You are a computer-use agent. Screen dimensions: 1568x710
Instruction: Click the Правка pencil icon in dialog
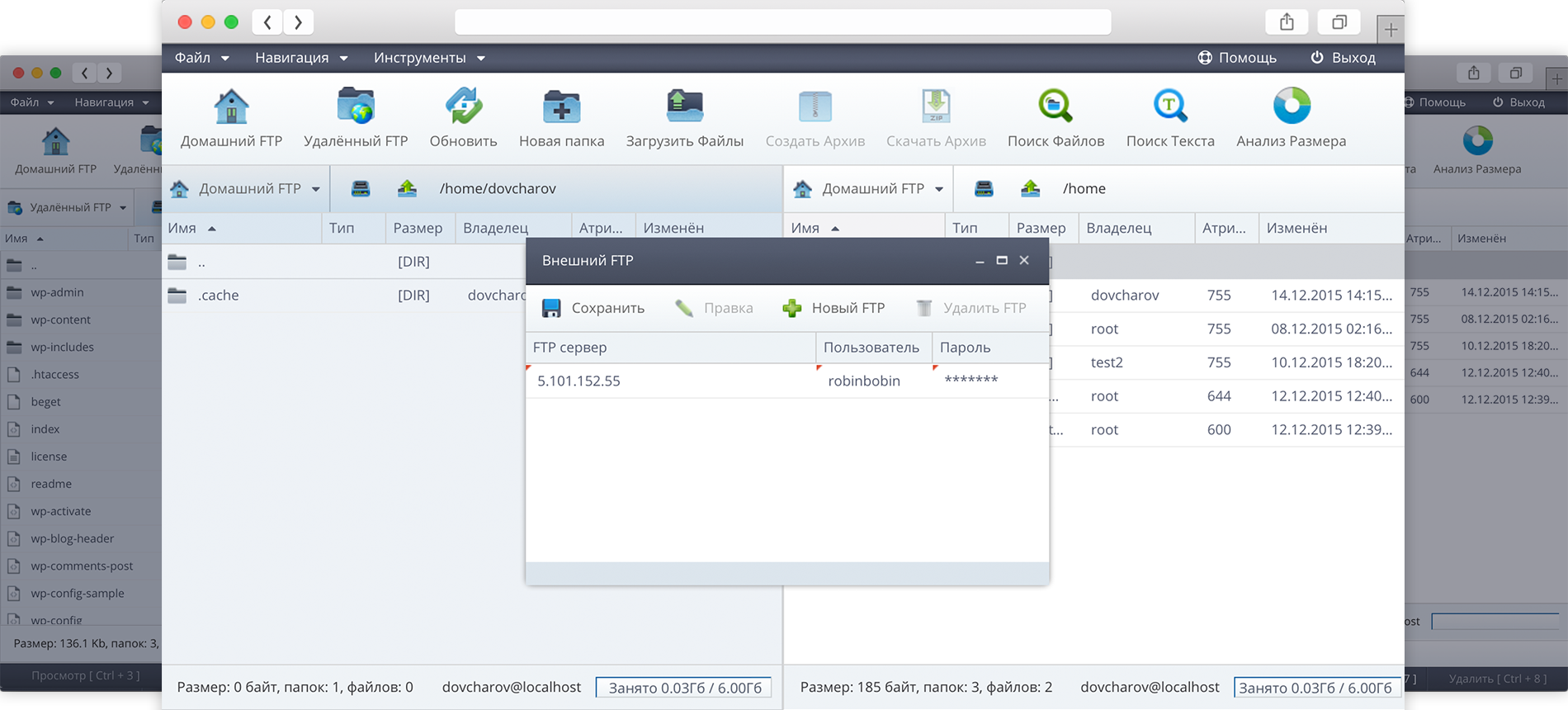coord(684,308)
